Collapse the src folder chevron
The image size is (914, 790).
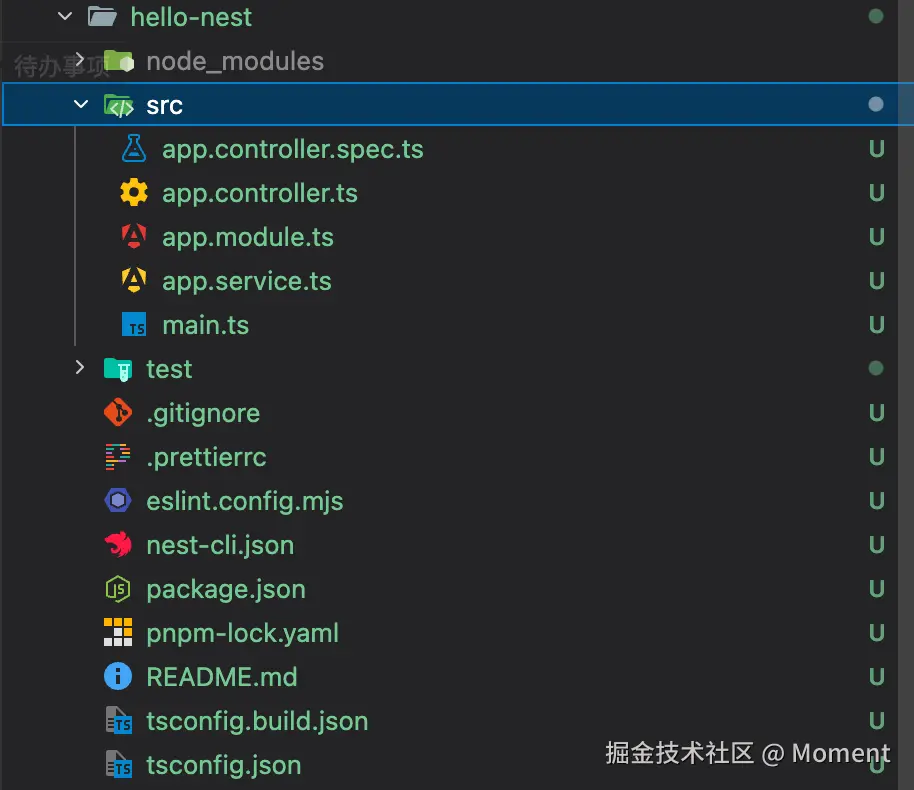[x=81, y=105]
